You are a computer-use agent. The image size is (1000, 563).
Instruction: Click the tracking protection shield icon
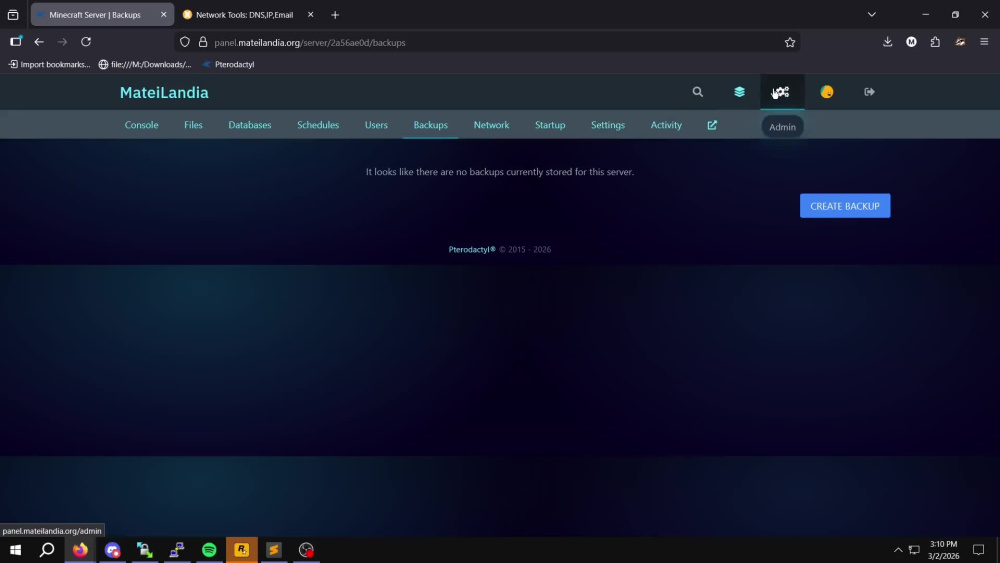click(184, 43)
